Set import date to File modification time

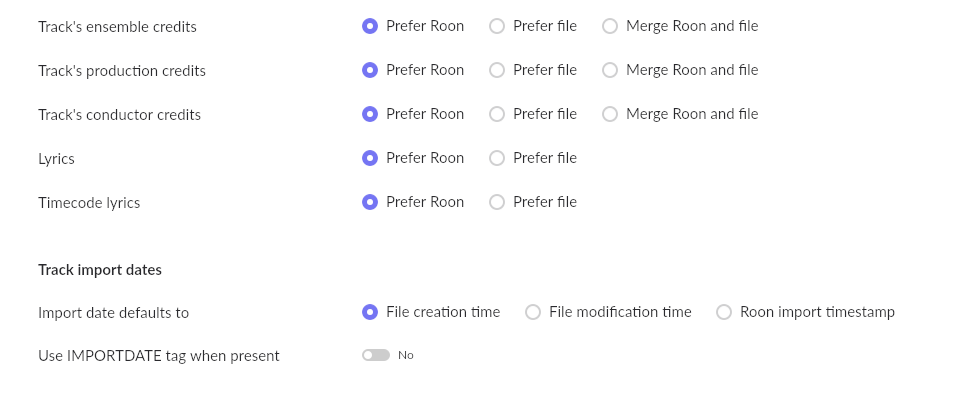(x=533, y=312)
